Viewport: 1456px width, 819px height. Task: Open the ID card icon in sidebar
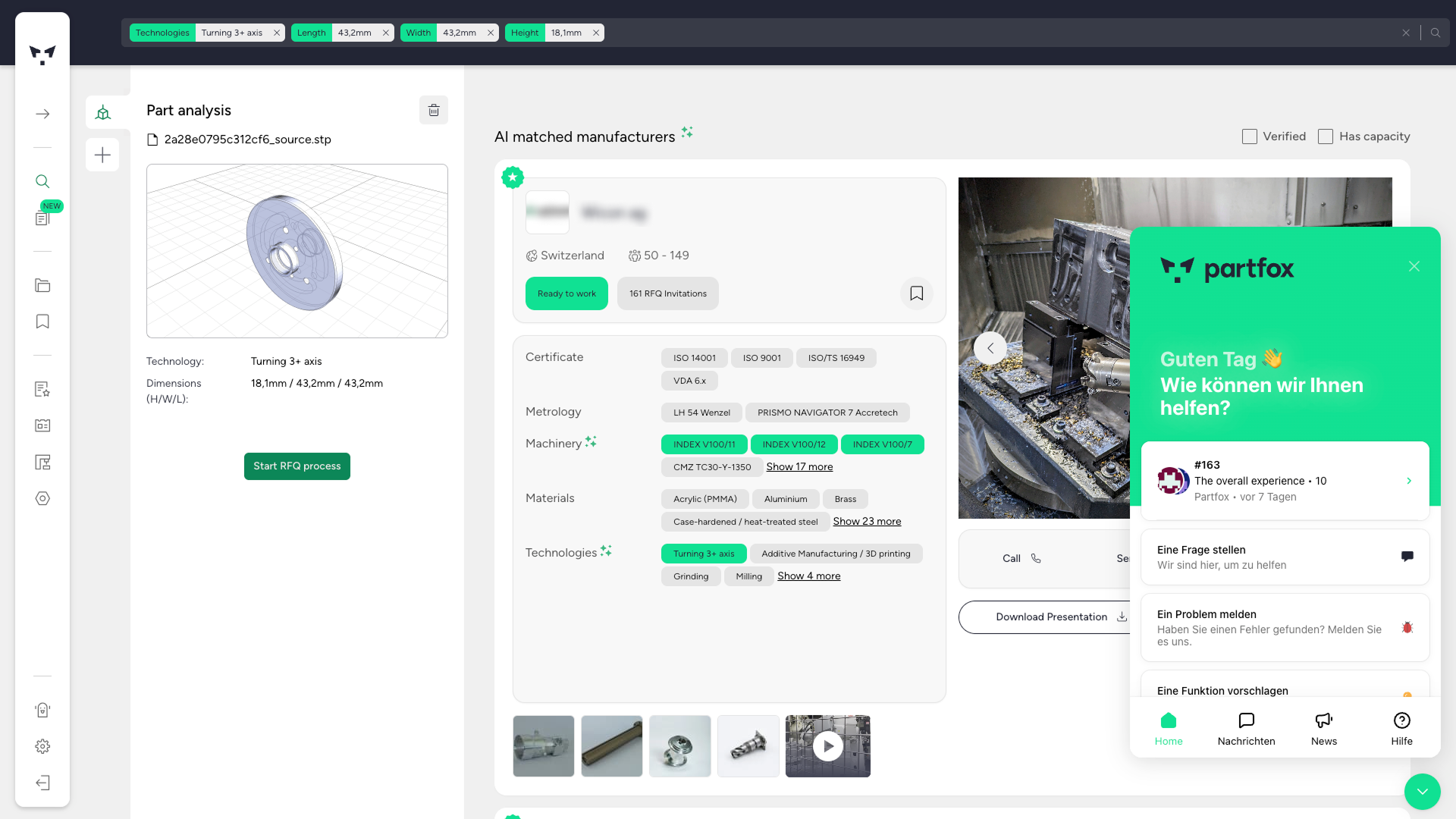[x=42, y=425]
